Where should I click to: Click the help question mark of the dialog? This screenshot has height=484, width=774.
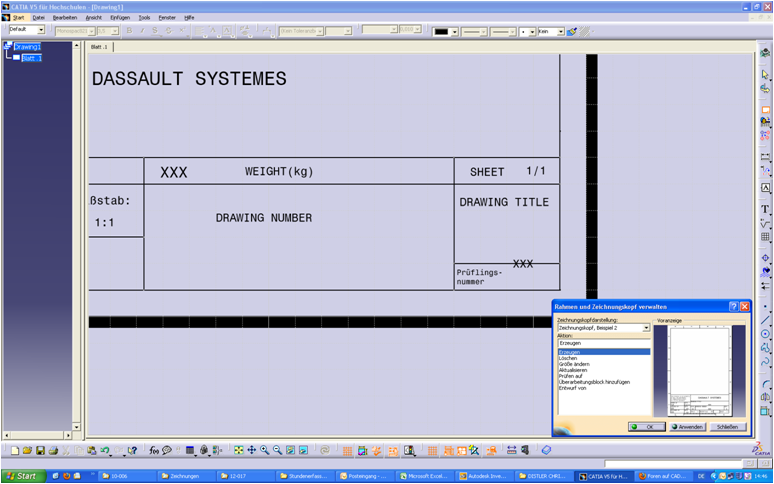pyautogui.click(x=734, y=306)
